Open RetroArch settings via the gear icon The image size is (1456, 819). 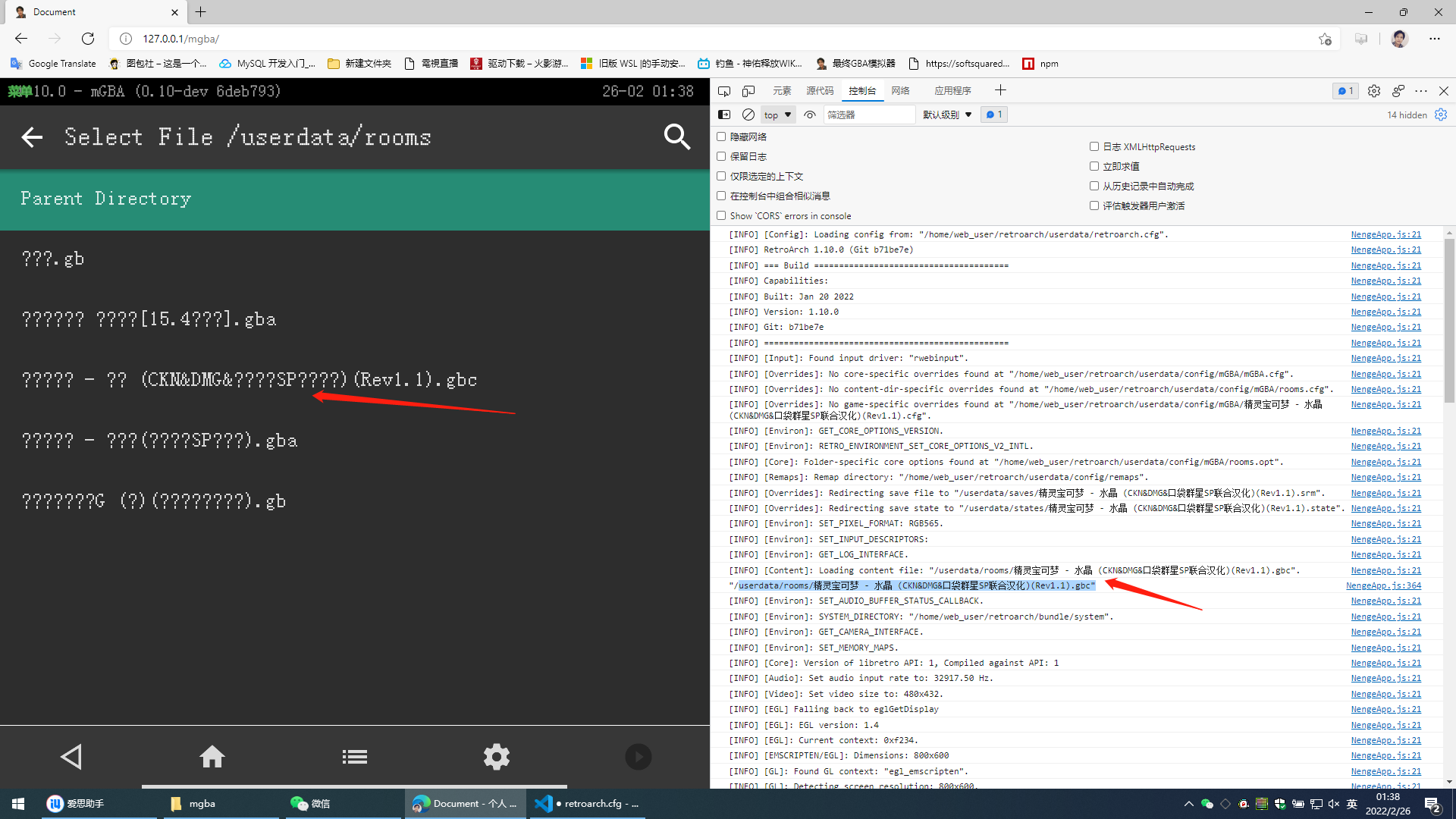pos(496,756)
